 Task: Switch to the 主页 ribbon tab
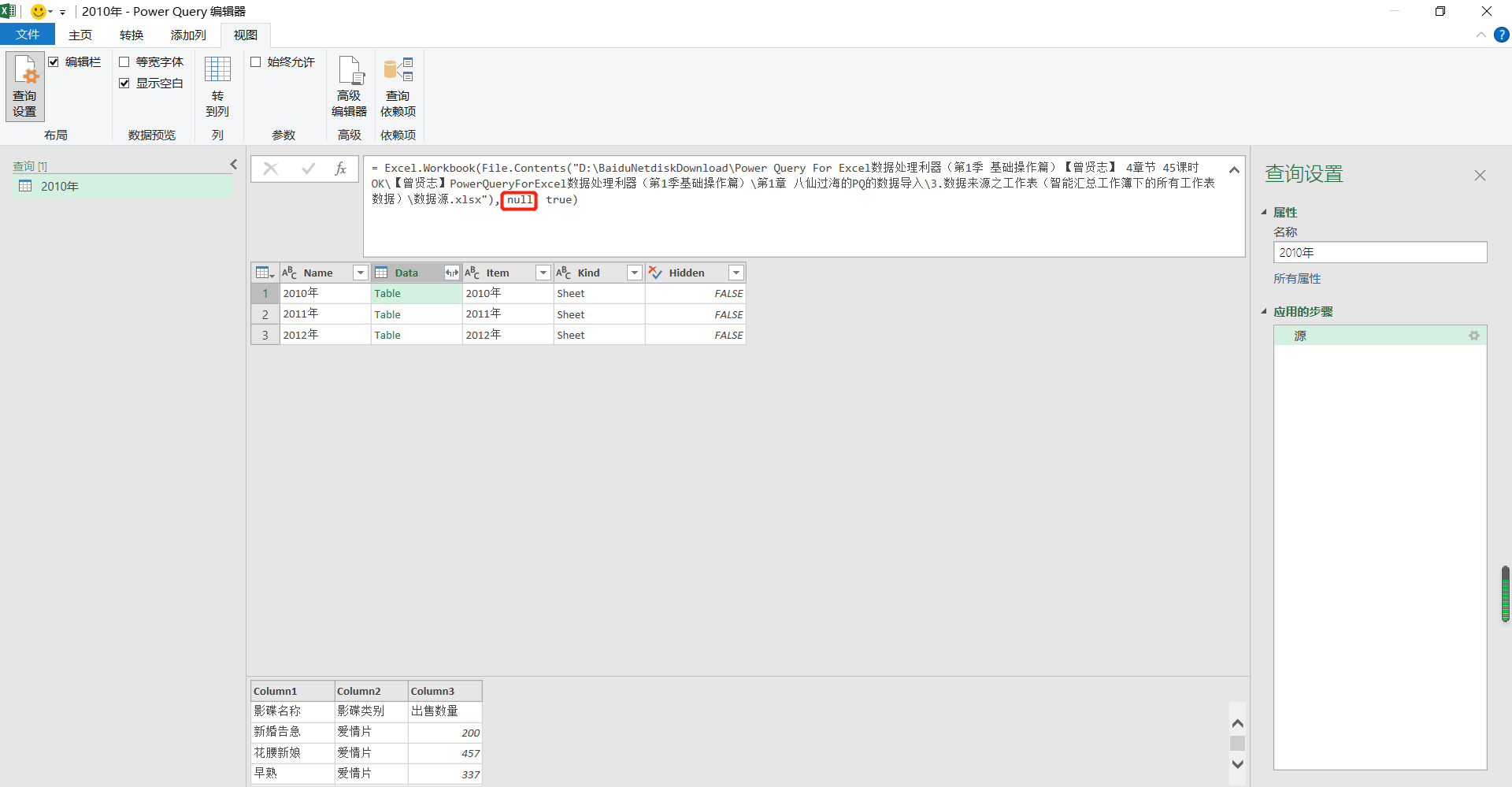coord(80,35)
